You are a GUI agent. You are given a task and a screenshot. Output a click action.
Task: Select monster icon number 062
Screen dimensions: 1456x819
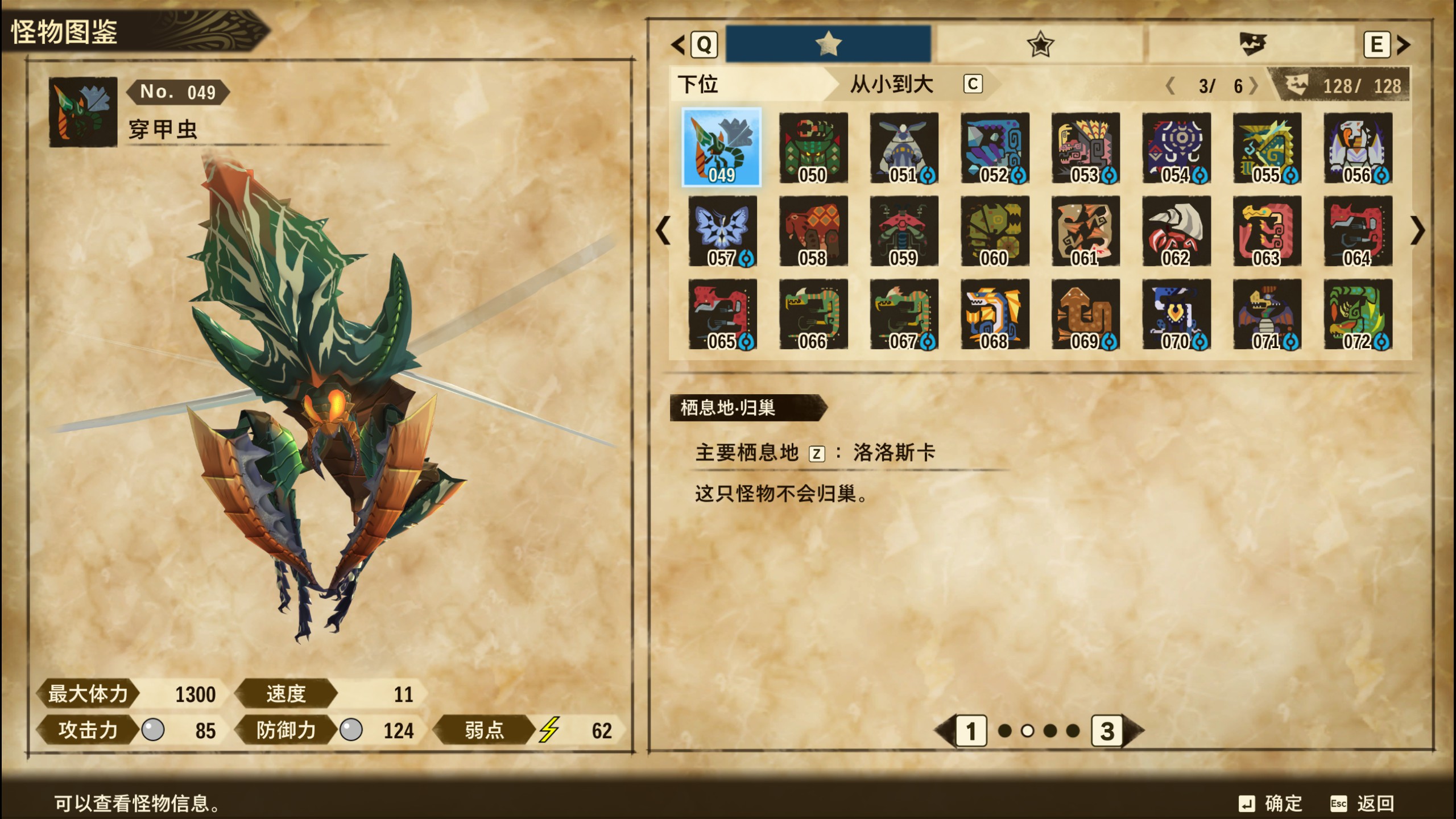[1176, 231]
